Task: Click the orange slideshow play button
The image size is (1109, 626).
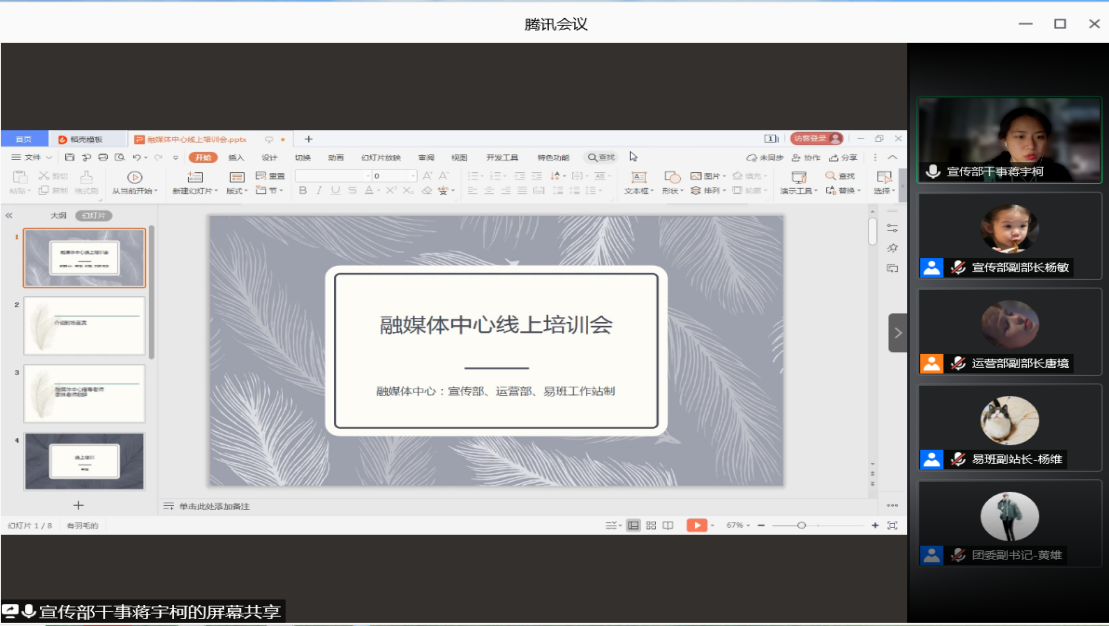Action: pos(697,526)
